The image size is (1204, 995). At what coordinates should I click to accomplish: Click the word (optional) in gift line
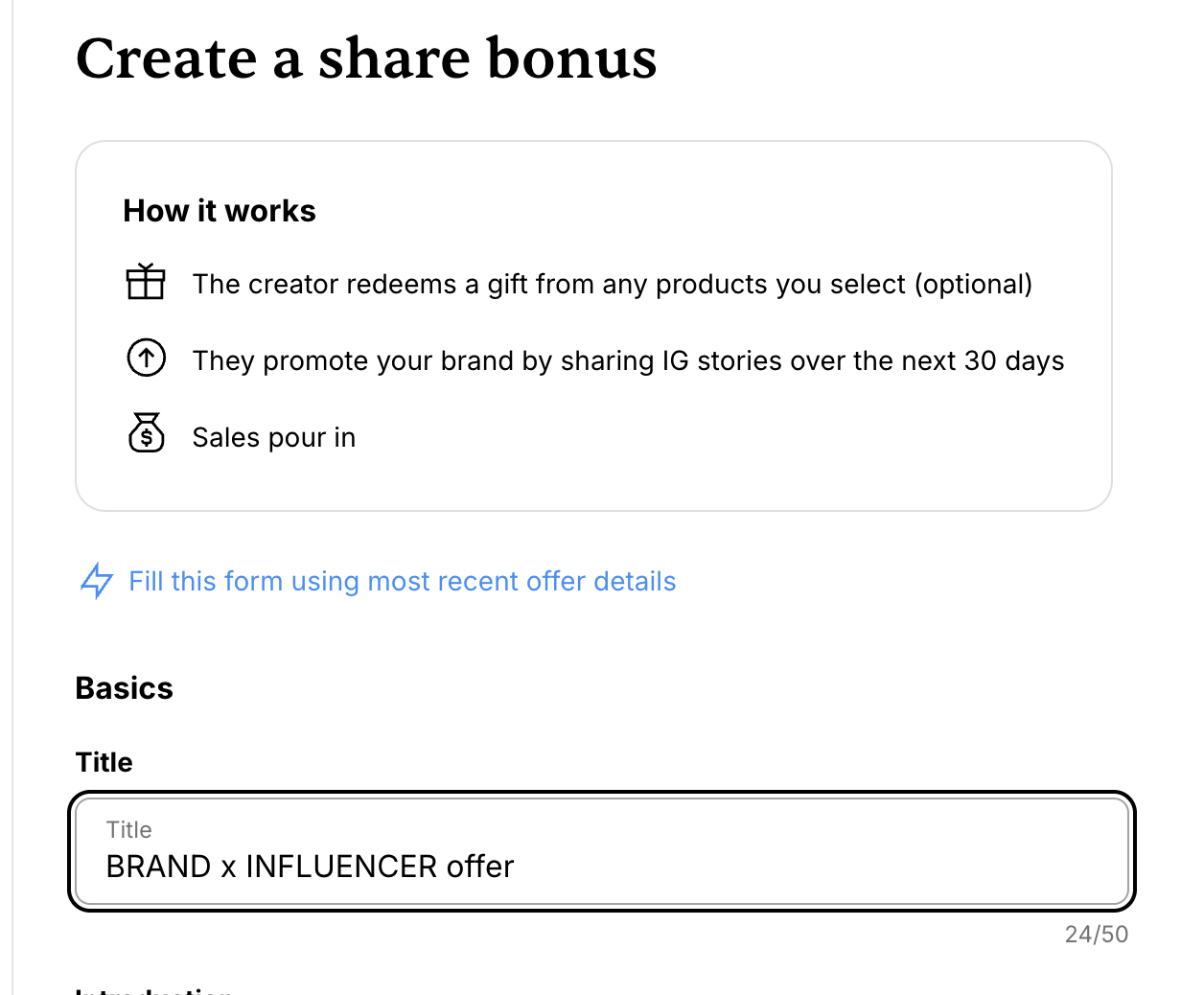pyautogui.click(x=973, y=284)
